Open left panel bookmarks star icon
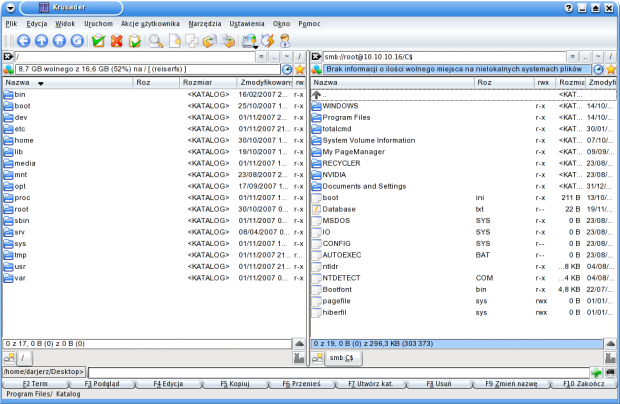Screen dimensions: 620x404 (x=299, y=69)
